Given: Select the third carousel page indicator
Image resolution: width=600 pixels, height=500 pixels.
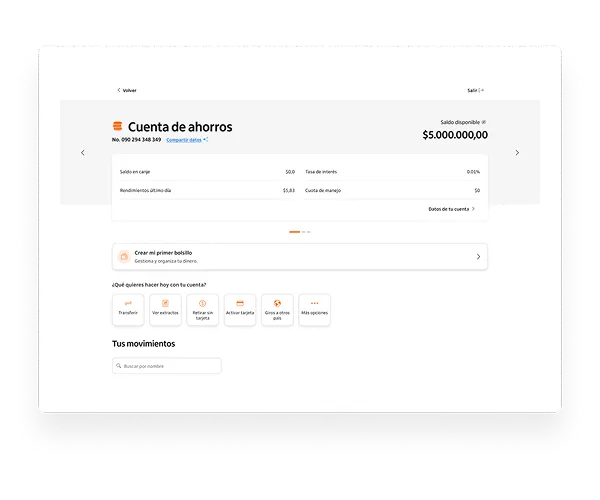Looking at the screenshot, I should 309,232.
